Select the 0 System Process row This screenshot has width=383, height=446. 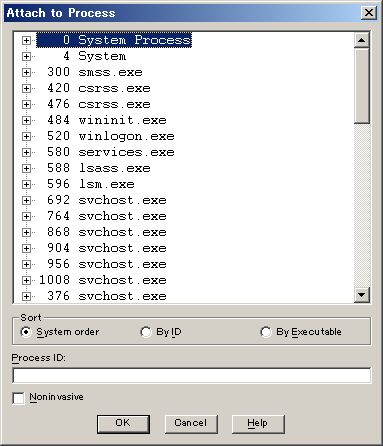114,40
